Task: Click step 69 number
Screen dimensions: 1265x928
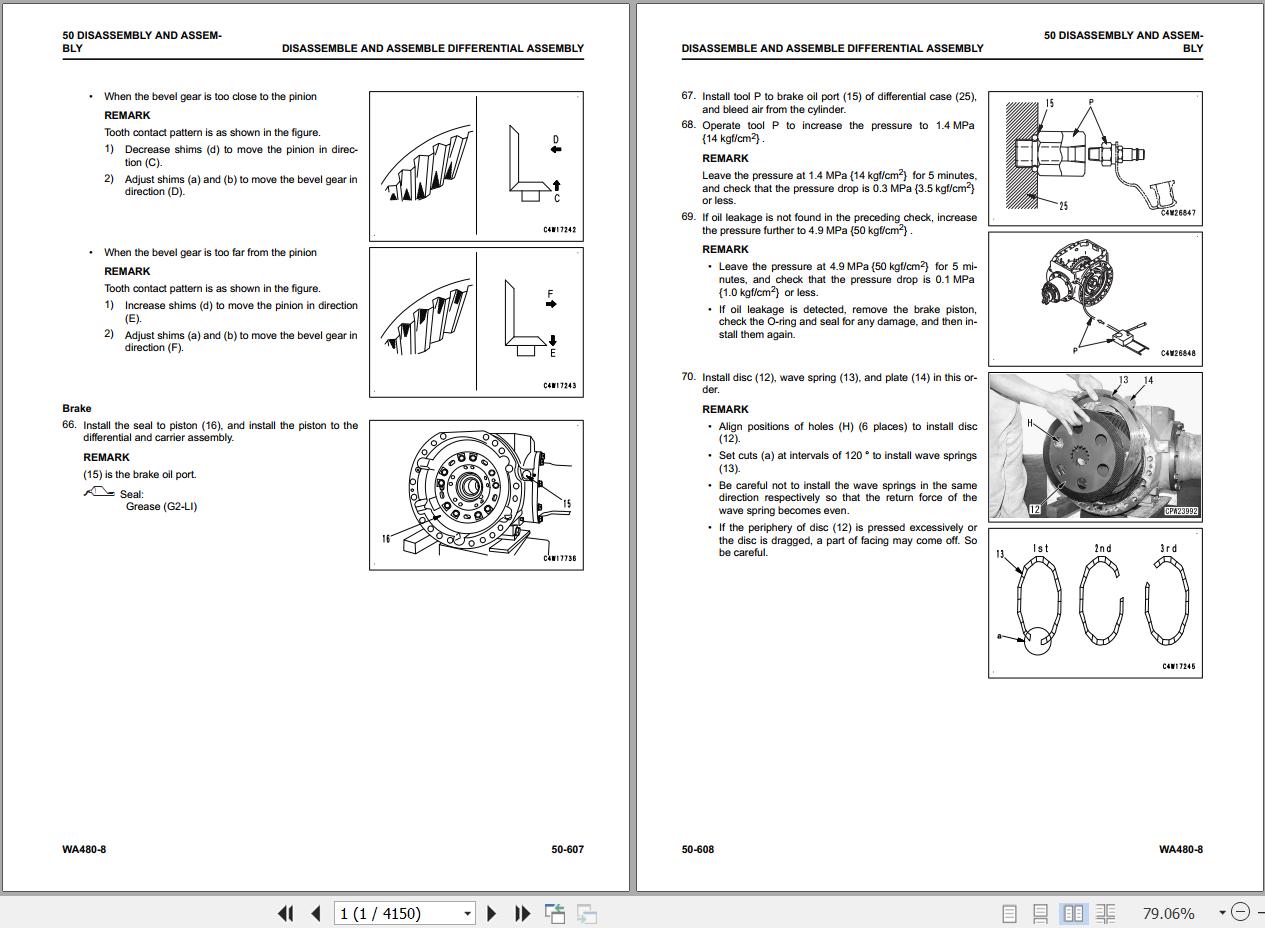Action: click(x=688, y=217)
